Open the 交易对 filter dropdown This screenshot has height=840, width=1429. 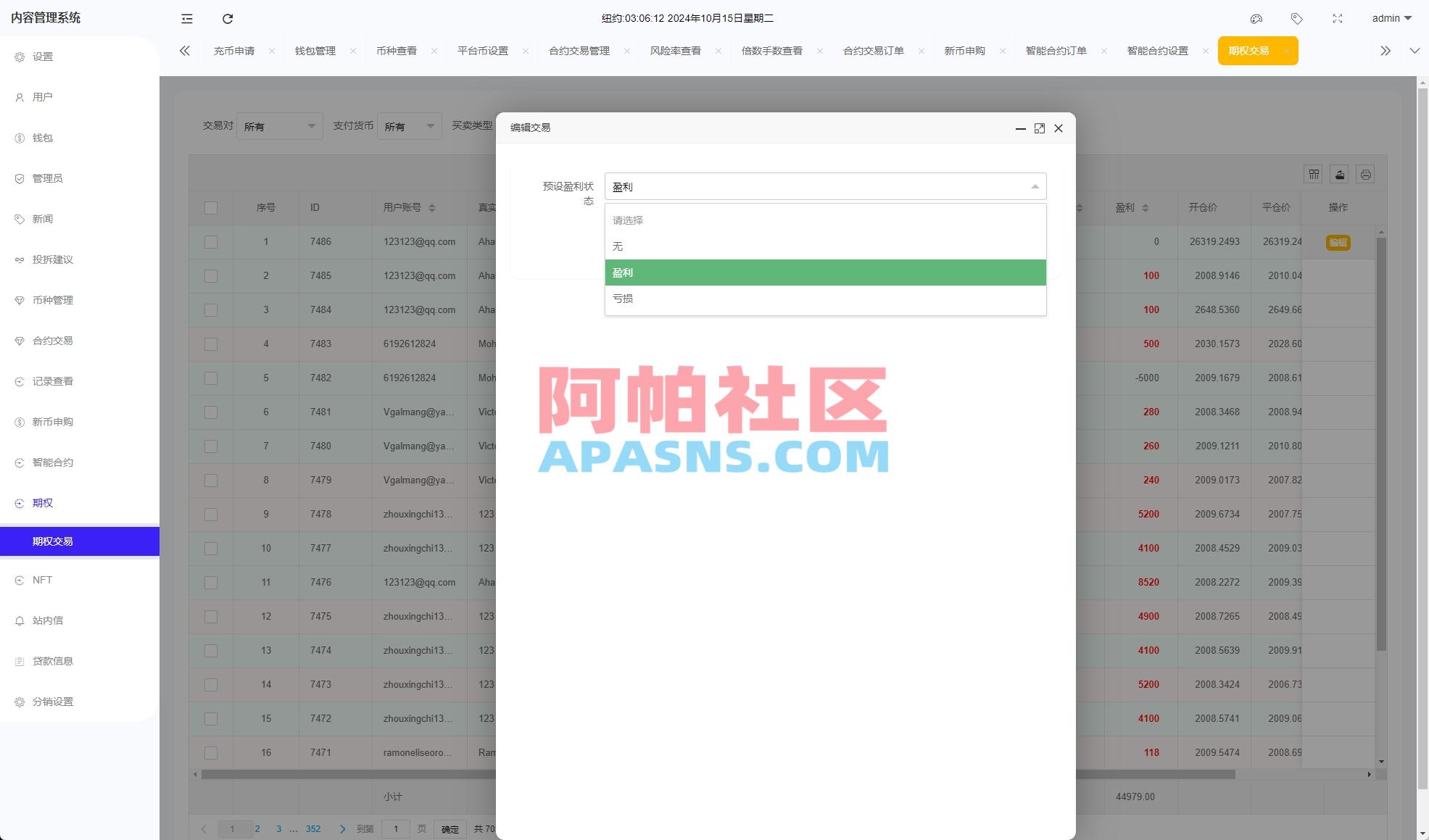click(279, 125)
